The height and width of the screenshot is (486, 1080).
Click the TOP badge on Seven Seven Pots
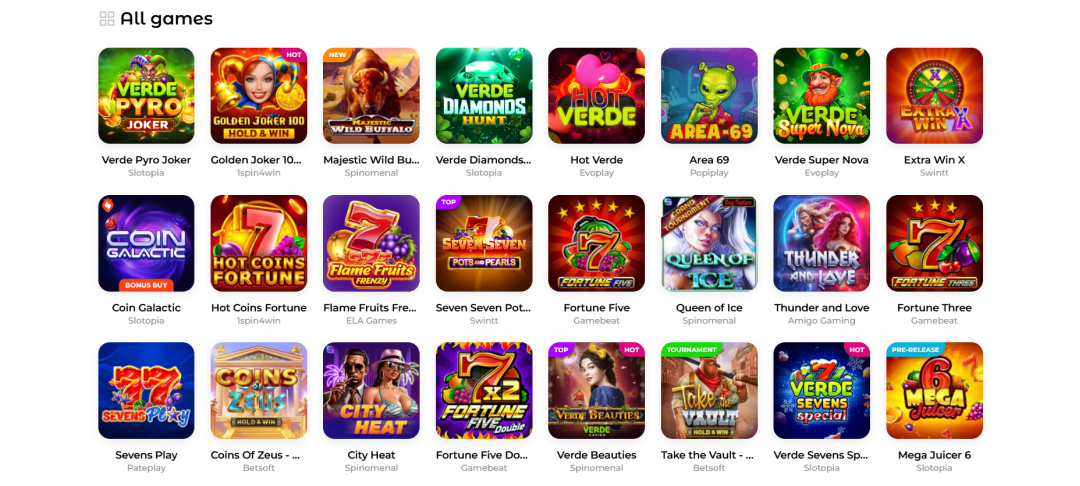[x=448, y=202]
